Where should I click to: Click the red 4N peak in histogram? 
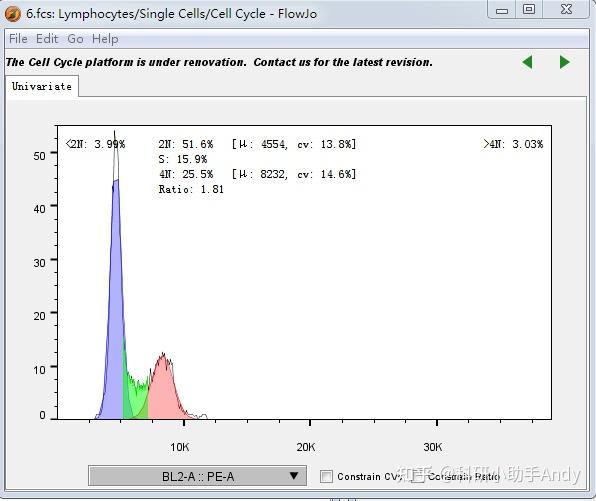[163, 392]
